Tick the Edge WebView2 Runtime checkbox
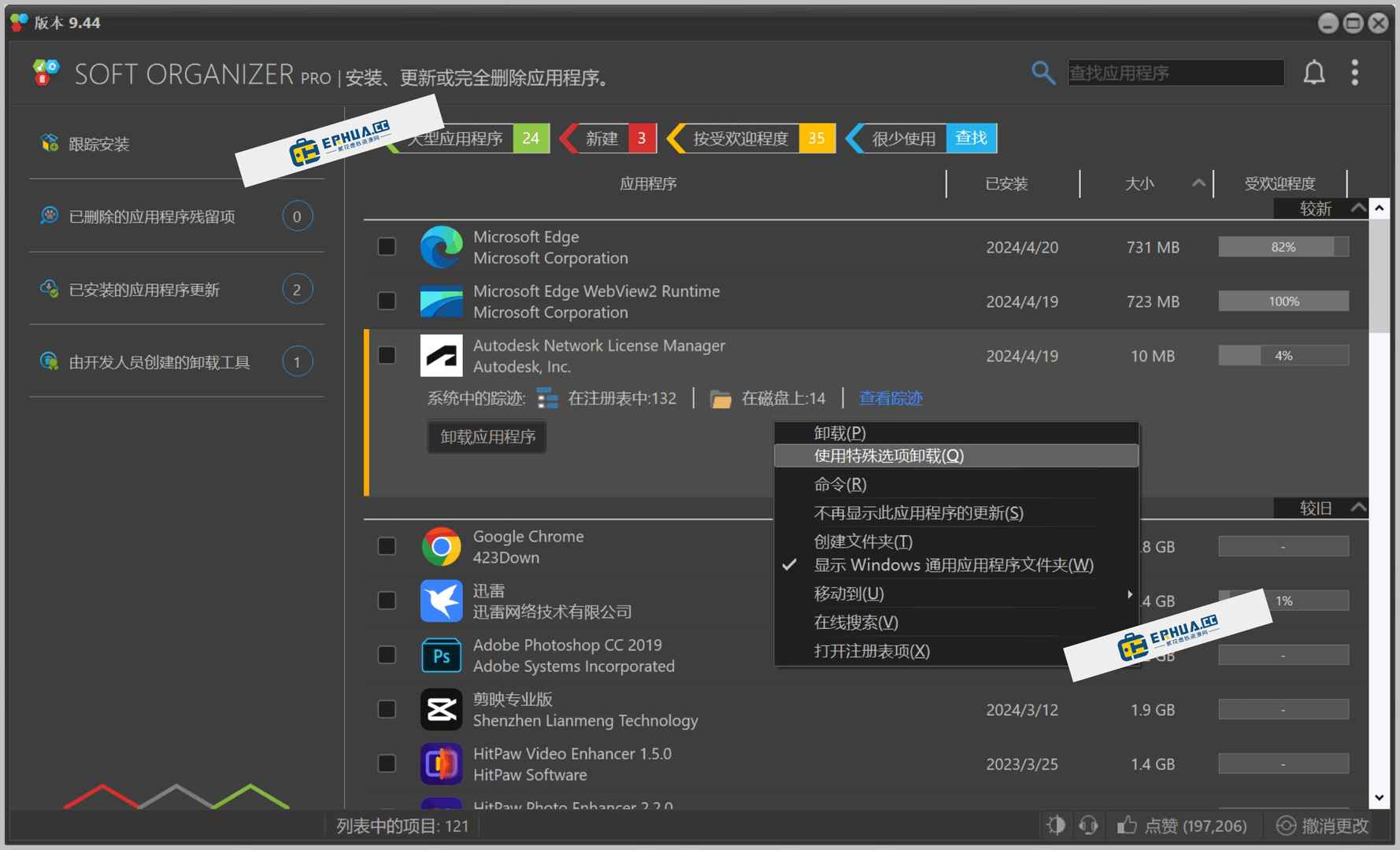 (x=387, y=301)
